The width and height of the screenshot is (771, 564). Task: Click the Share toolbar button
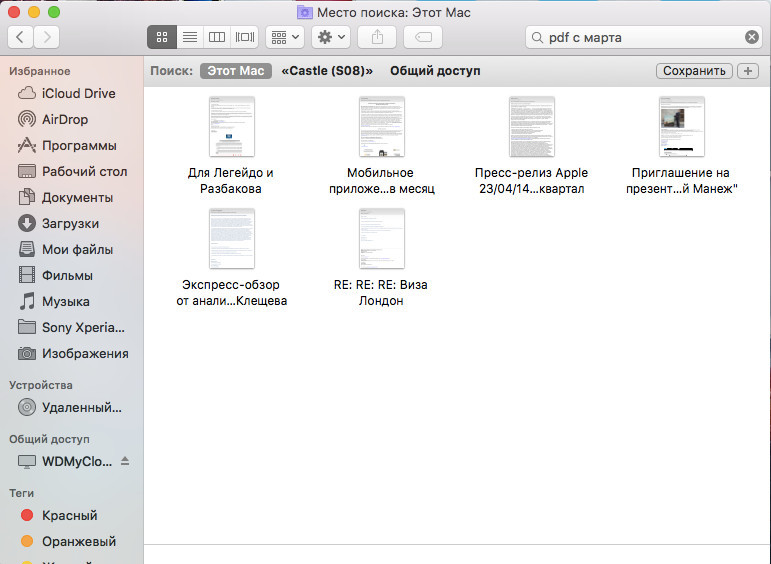[x=377, y=37]
